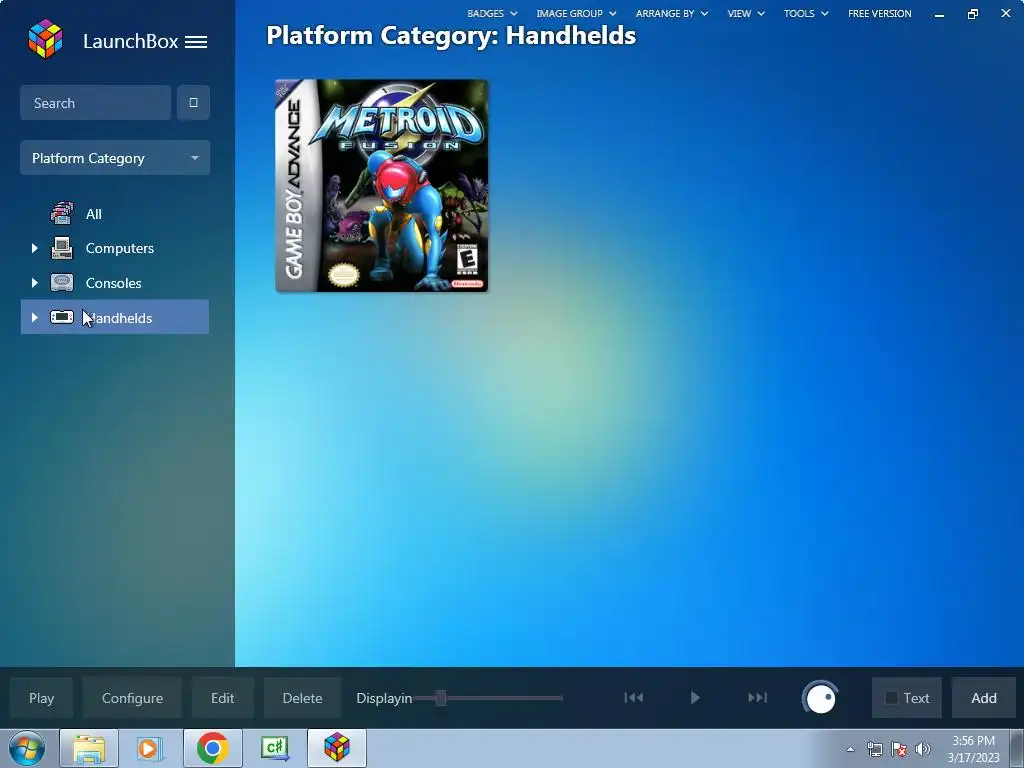Click the Free Version label
Image resolution: width=1024 pixels, height=768 pixels.
(880, 13)
